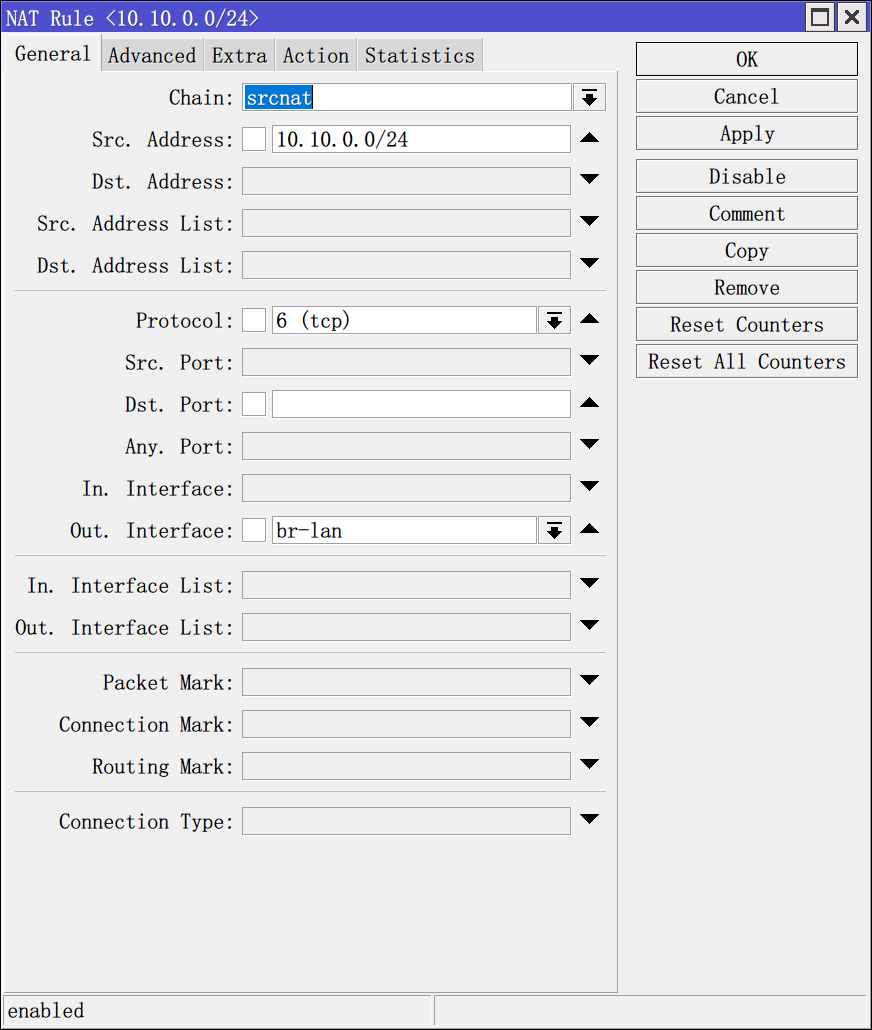Open the Chain dropdown list
This screenshot has width=872, height=1030.
(x=589, y=97)
